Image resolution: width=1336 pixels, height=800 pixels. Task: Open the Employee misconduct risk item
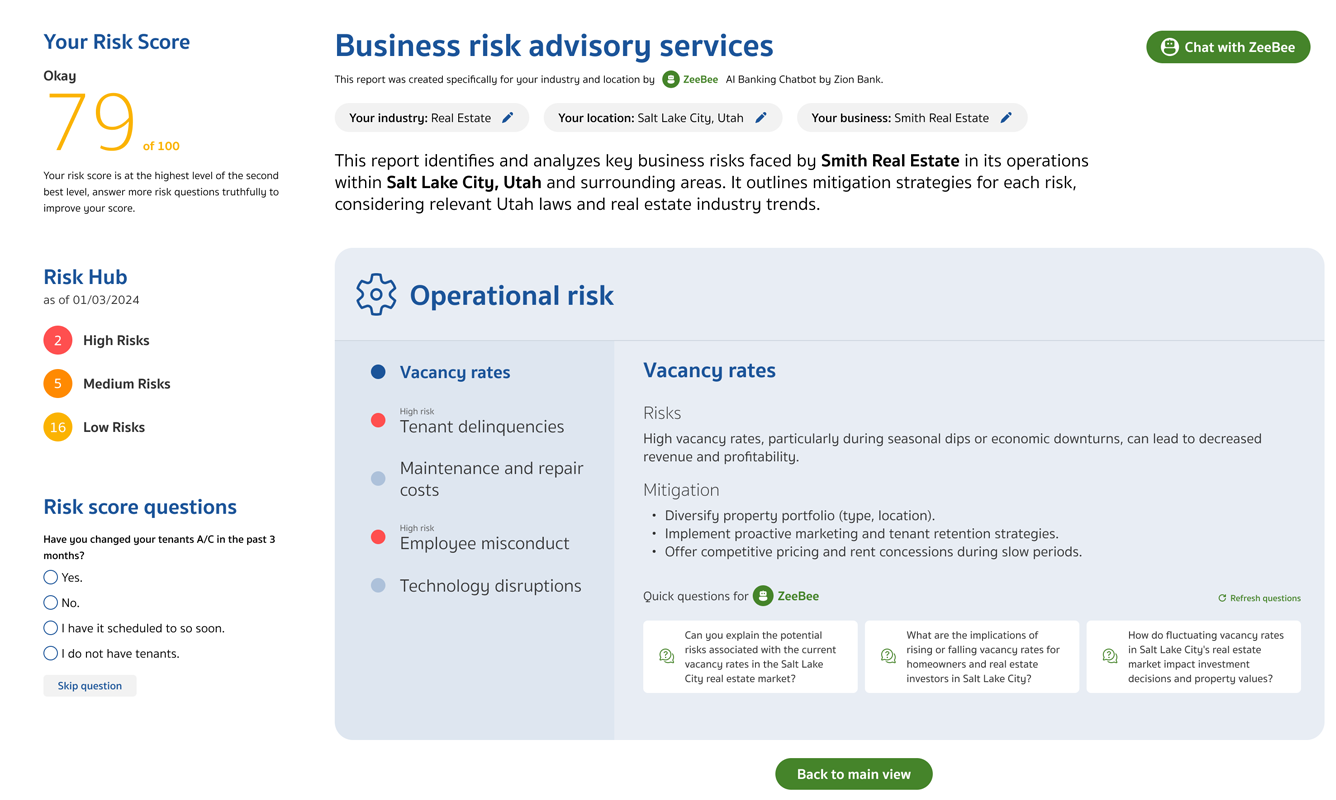click(x=484, y=543)
